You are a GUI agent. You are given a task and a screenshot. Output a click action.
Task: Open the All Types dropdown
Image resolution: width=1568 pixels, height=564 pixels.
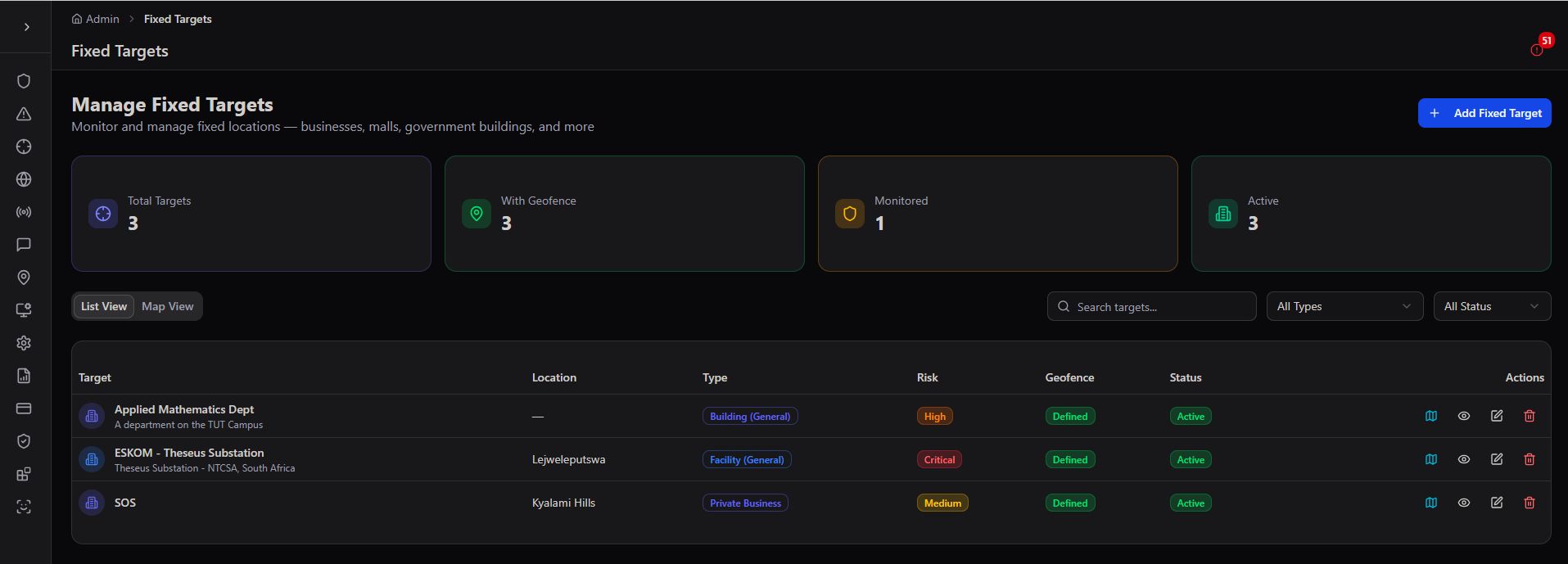1345,306
